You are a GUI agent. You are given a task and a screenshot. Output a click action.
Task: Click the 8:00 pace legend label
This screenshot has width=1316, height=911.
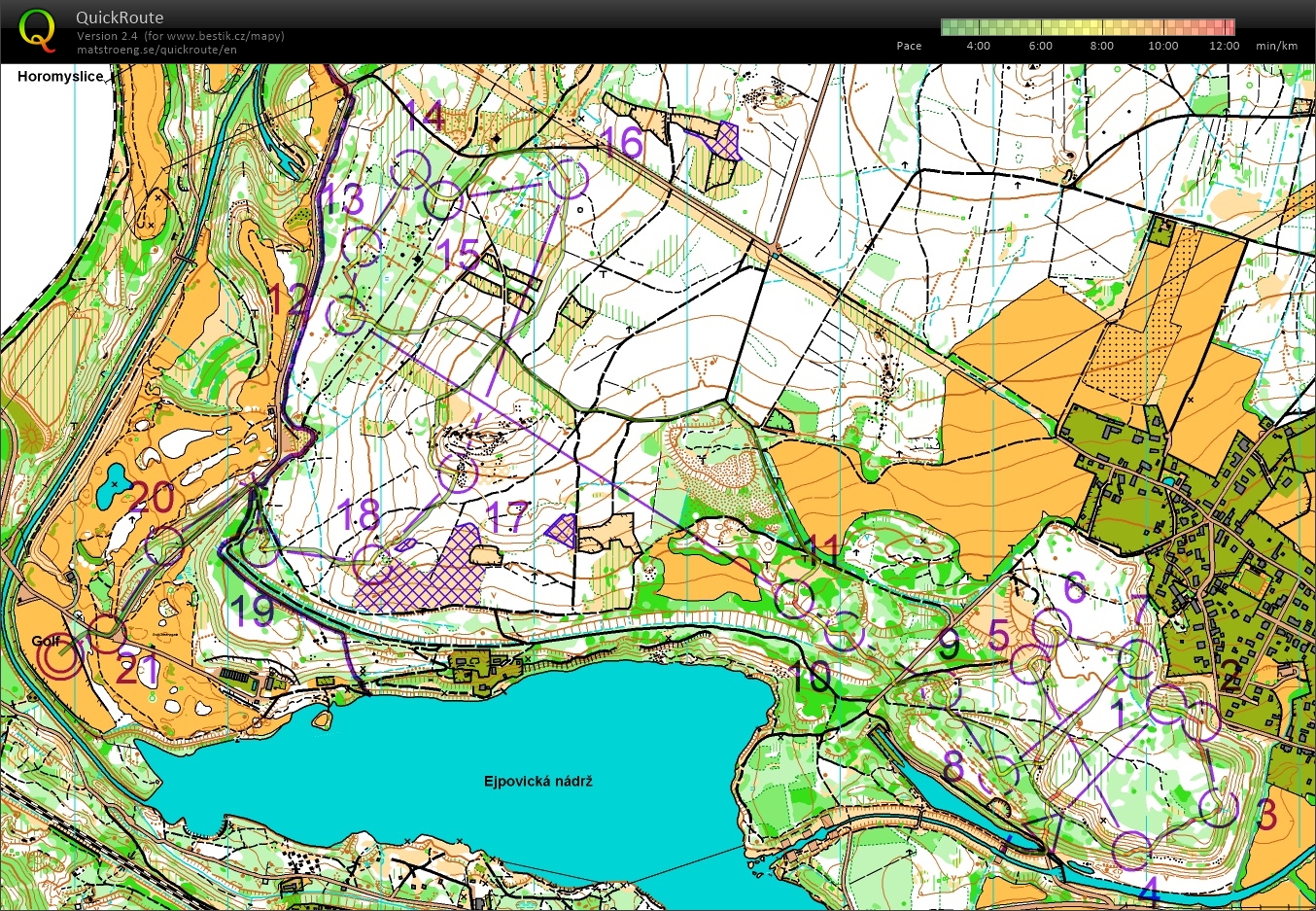[x=1101, y=46]
